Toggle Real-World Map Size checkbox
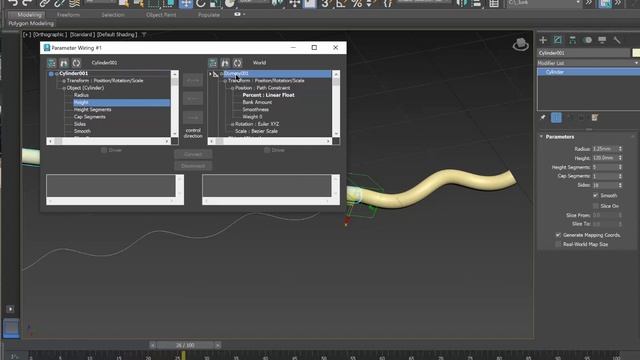The height and width of the screenshot is (360, 640). (x=558, y=244)
